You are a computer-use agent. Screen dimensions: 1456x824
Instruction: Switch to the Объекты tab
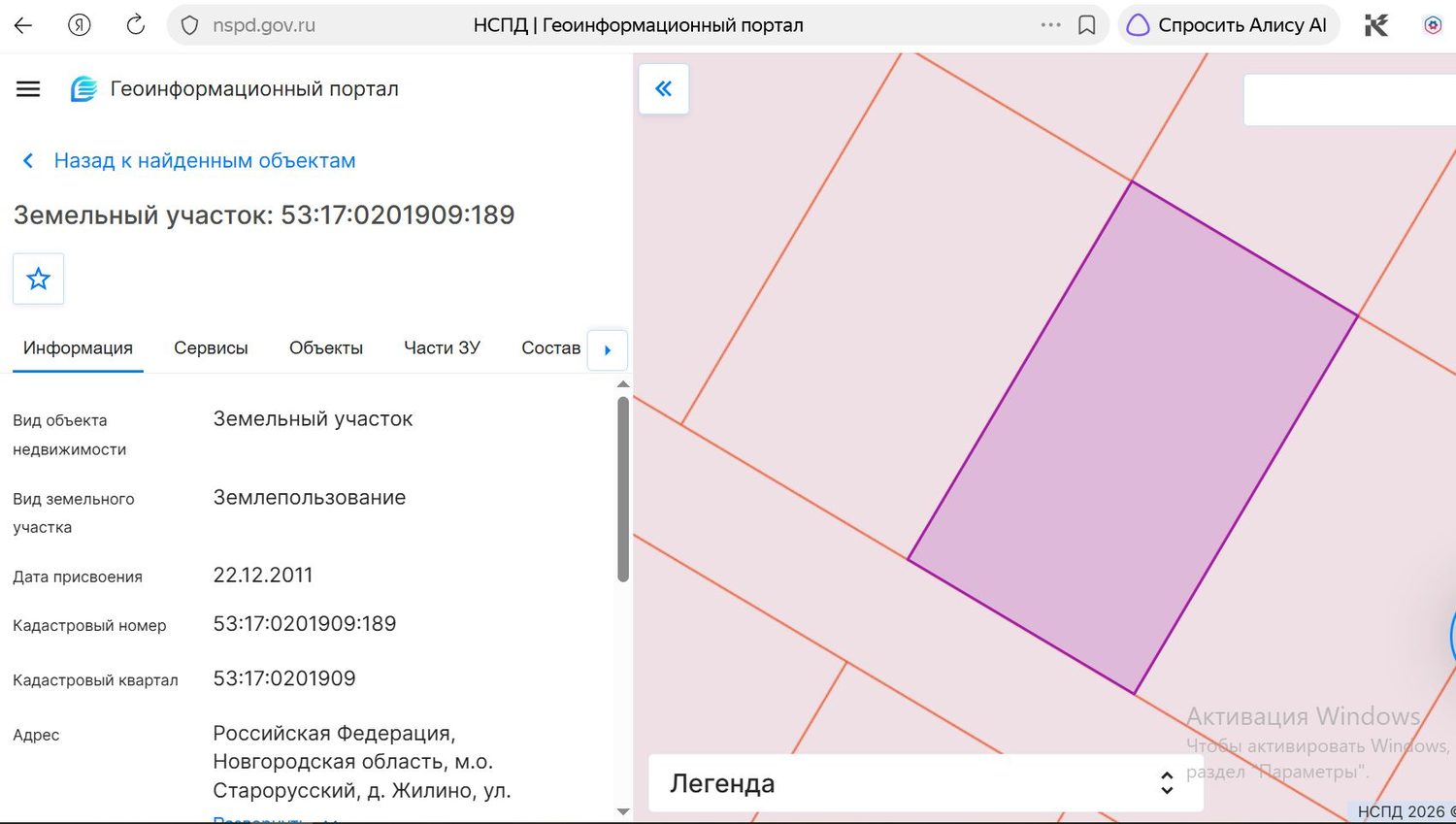point(326,348)
